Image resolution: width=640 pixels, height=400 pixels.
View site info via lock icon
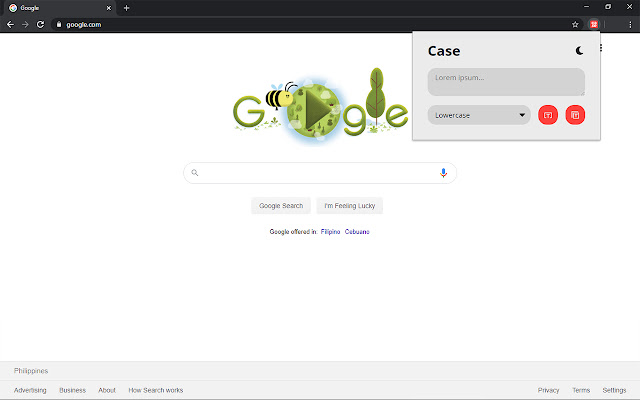[x=59, y=24]
